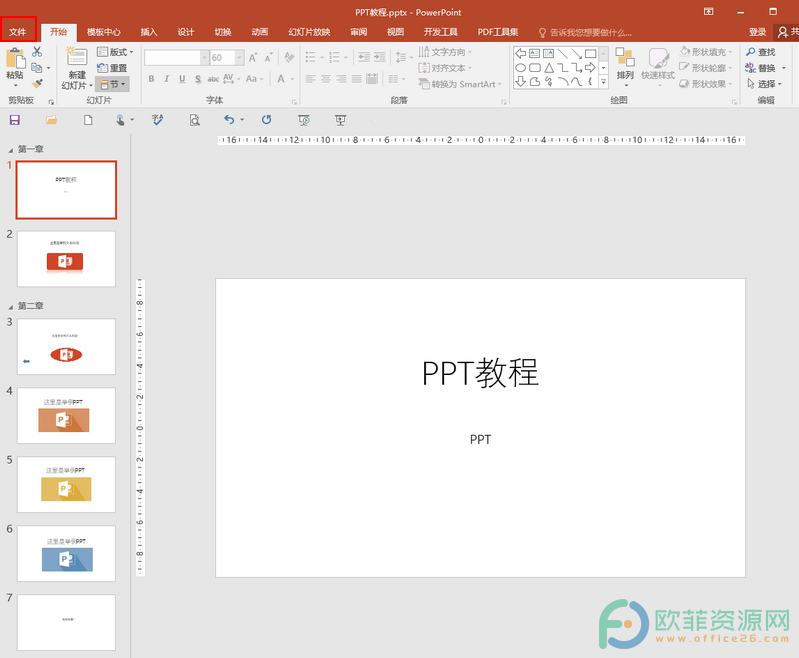Click the PPT教程 title on slide
Image resolution: width=799 pixels, height=658 pixels.
point(480,373)
